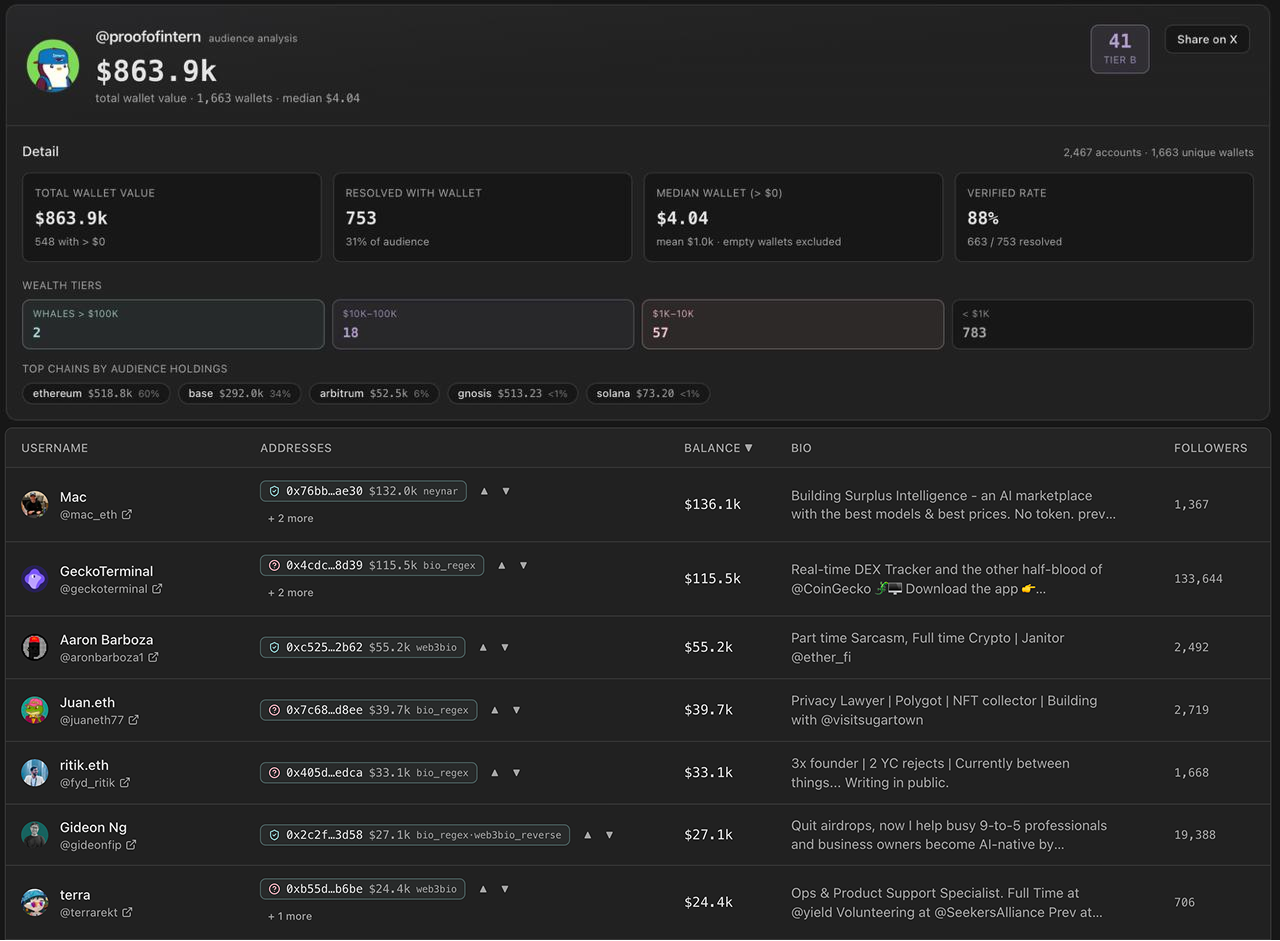Viewport: 1280px width, 941px height.
Task: Click the Verified Rate 88% card
Action: tap(1104, 217)
